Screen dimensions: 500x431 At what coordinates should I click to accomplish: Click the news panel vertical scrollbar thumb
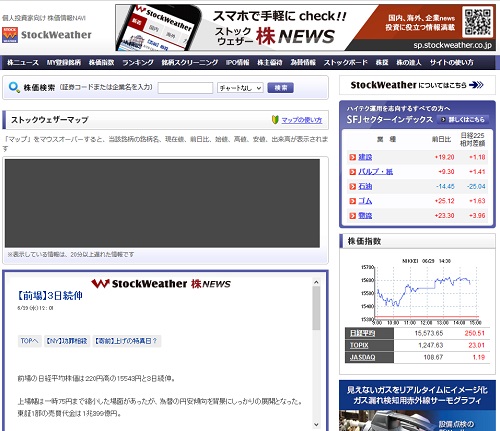point(316,308)
